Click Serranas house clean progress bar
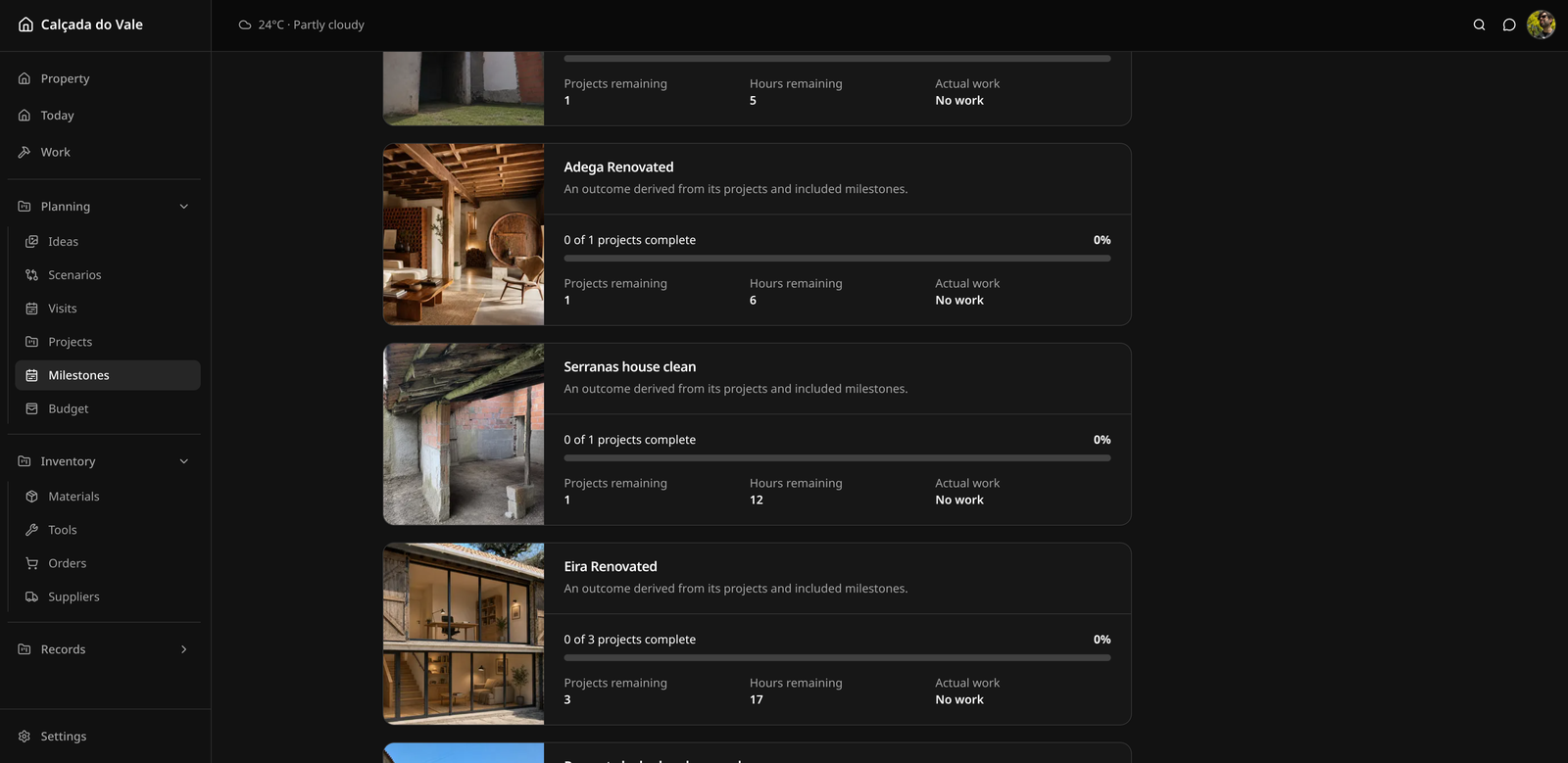Screen dimensions: 1568x763 [x=837, y=458]
